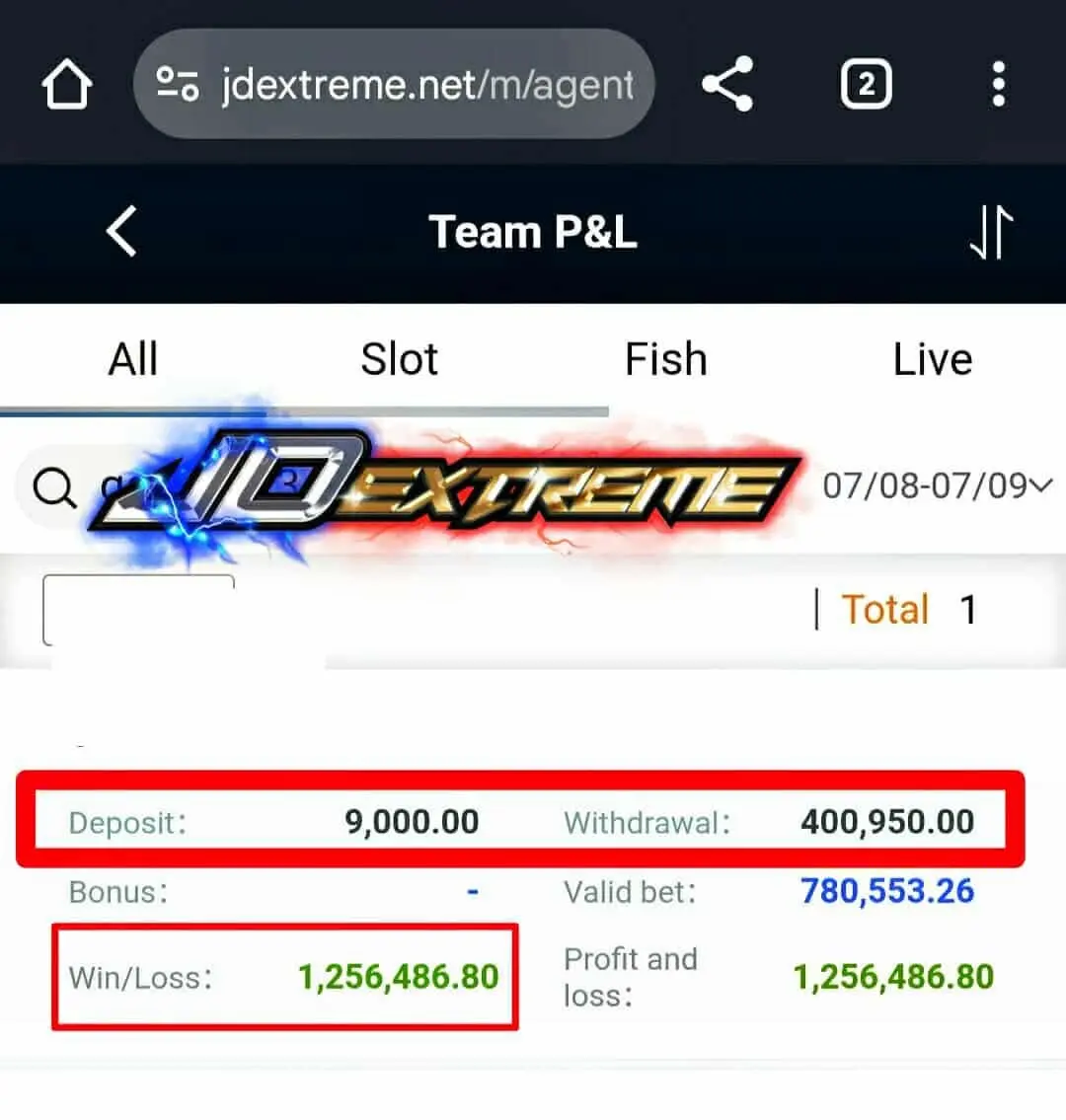Switch to the Fish tab
The width and height of the screenshot is (1066, 1120).
click(666, 358)
